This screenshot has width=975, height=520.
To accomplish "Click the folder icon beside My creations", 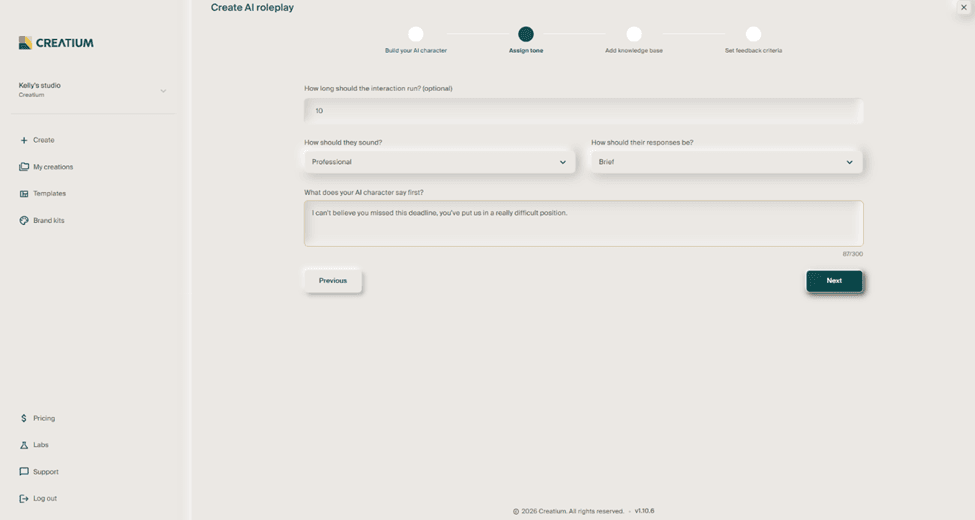I will [x=24, y=167].
